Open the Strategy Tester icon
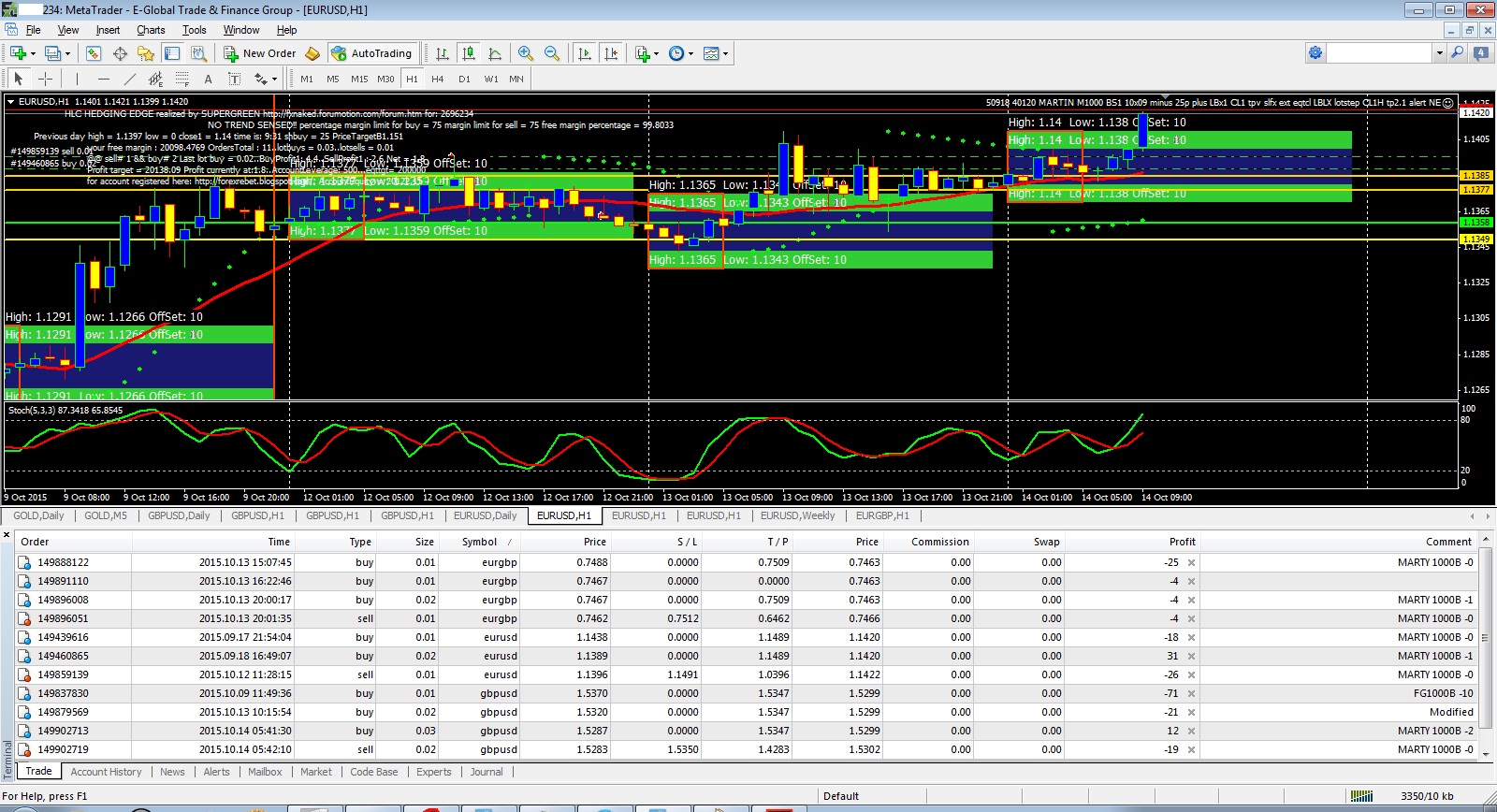 198,53
